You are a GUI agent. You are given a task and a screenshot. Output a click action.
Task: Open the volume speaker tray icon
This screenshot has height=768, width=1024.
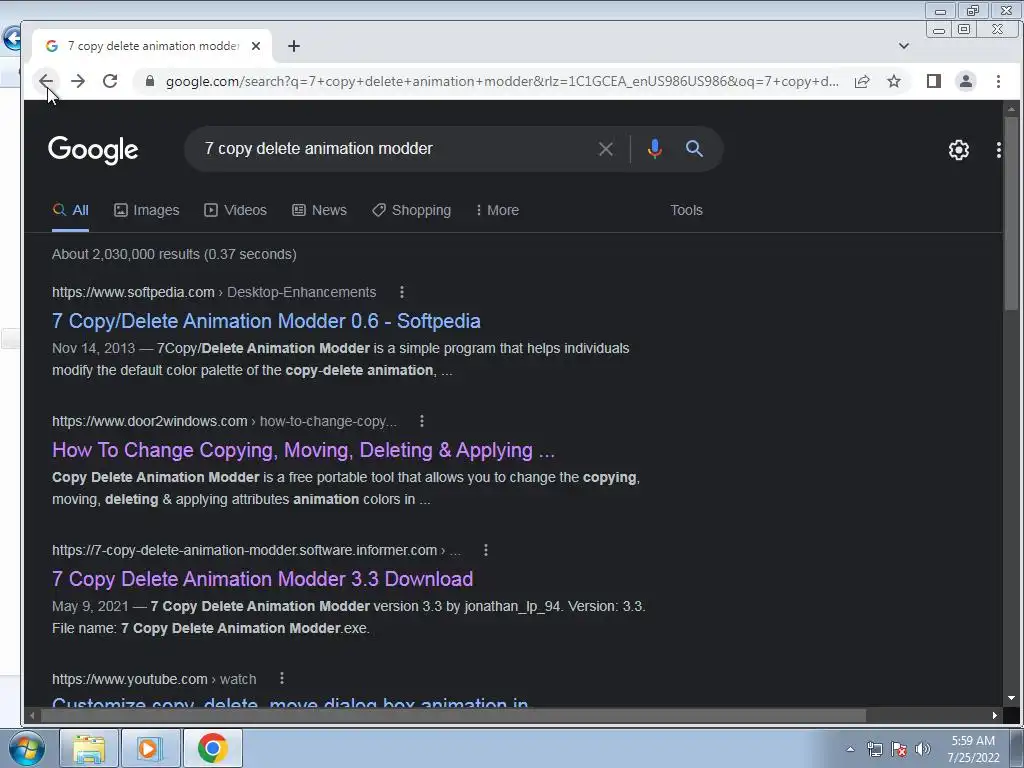point(922,749)
